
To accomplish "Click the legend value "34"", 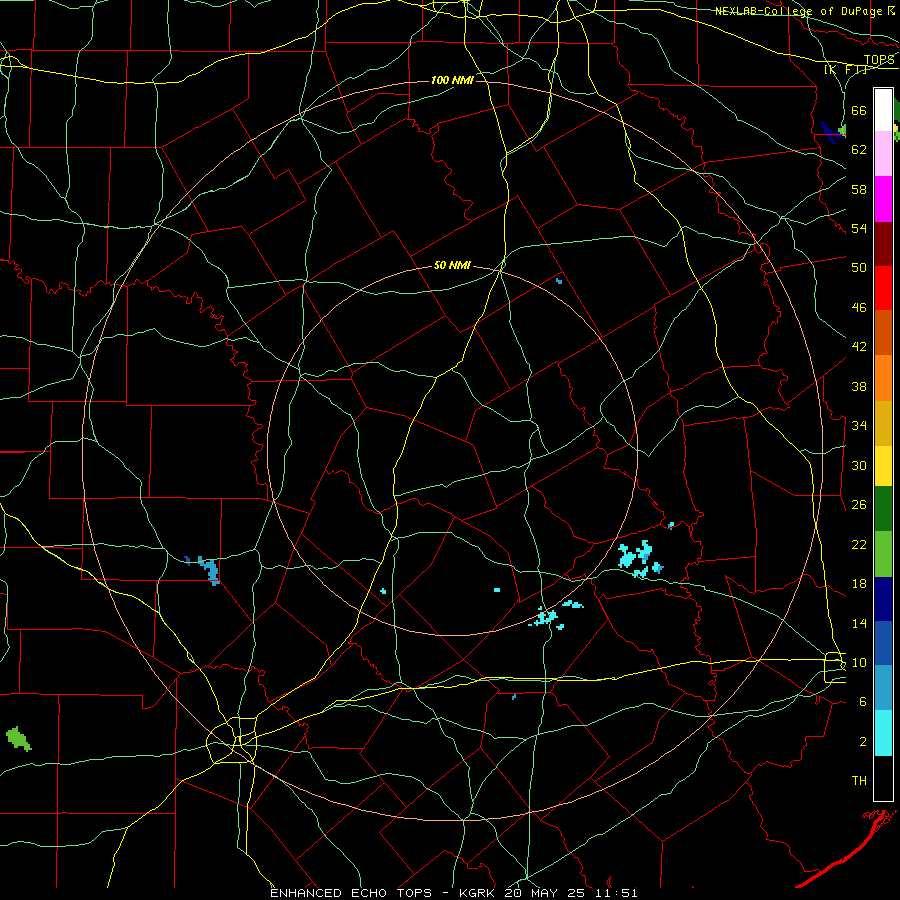I will pyautogui.click(x=859, y=426).
